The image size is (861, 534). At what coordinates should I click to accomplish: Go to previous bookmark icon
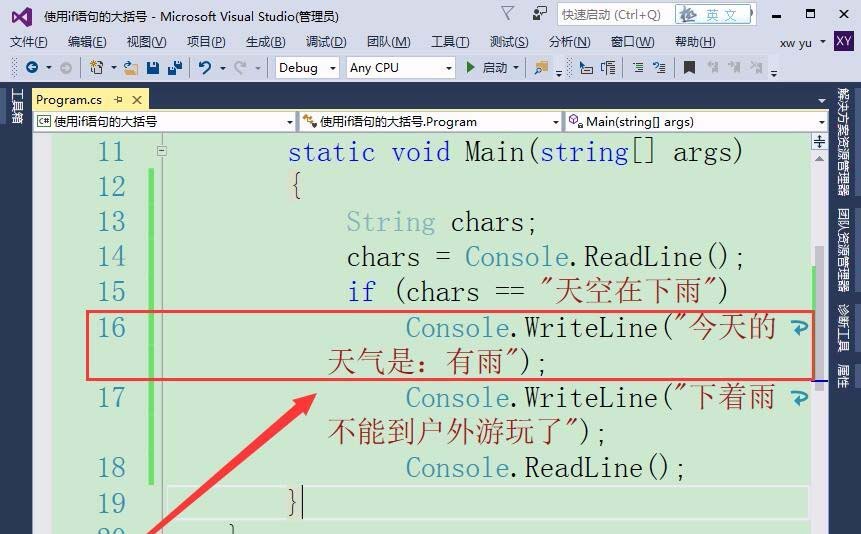tap(713, 68)
